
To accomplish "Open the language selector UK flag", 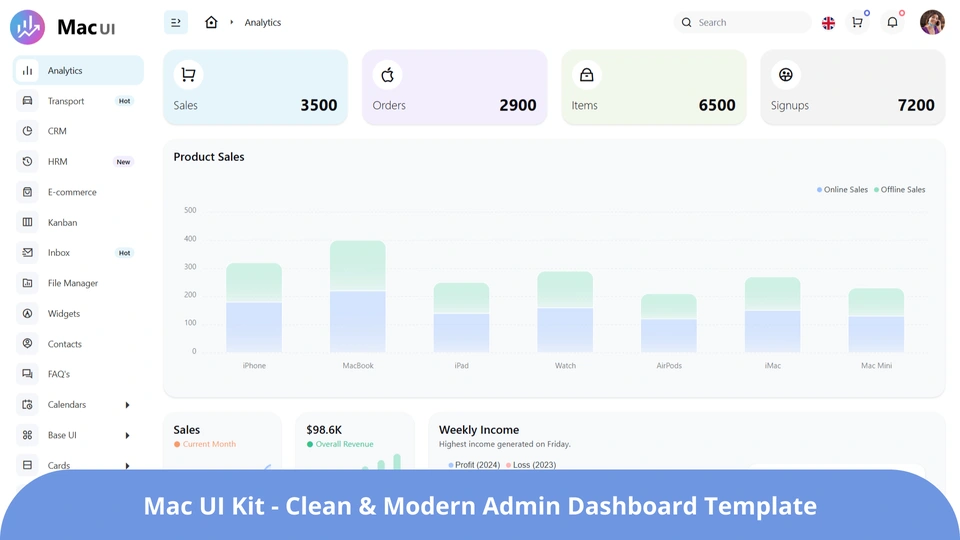I will pyautogui.click(x=828, y=23).
